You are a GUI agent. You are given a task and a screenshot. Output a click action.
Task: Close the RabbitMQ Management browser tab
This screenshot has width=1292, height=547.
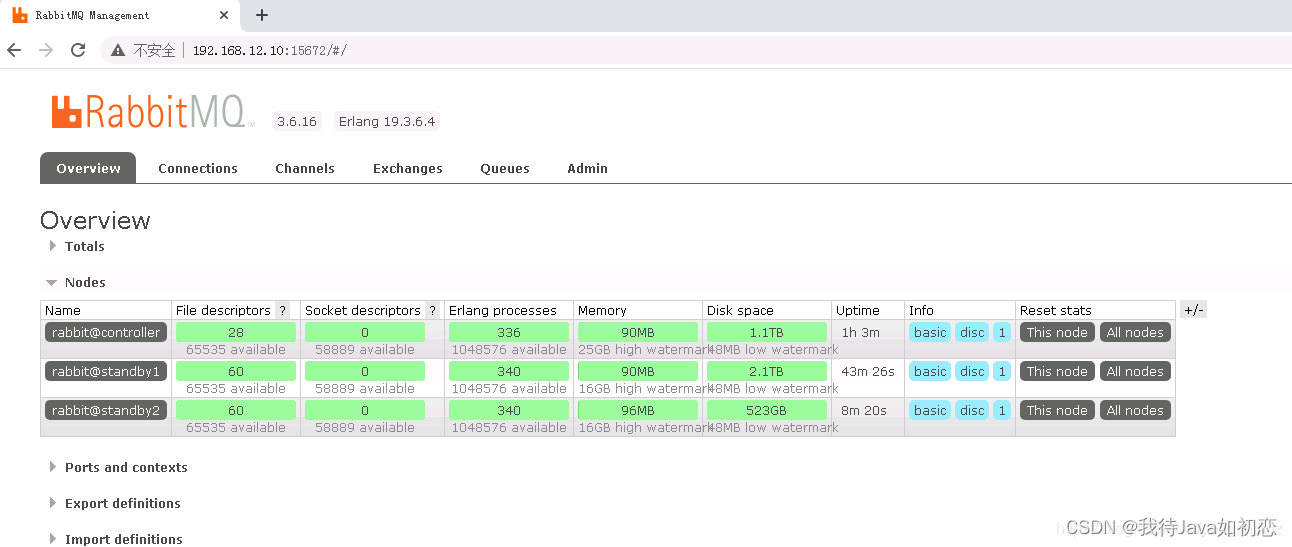pyautogui.click(x=224, y=15)
